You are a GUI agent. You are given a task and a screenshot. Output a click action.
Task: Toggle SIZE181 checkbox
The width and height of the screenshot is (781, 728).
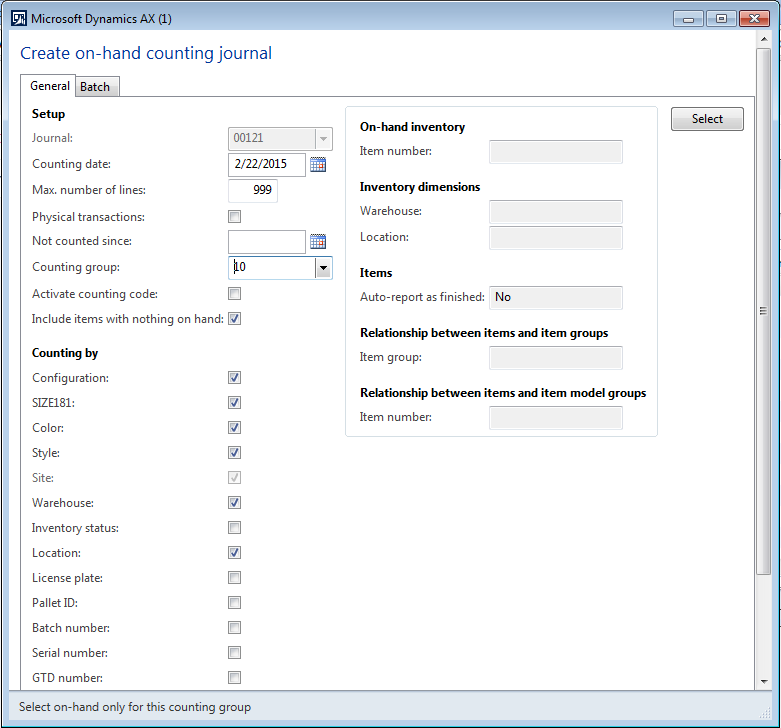coord(234,402)
